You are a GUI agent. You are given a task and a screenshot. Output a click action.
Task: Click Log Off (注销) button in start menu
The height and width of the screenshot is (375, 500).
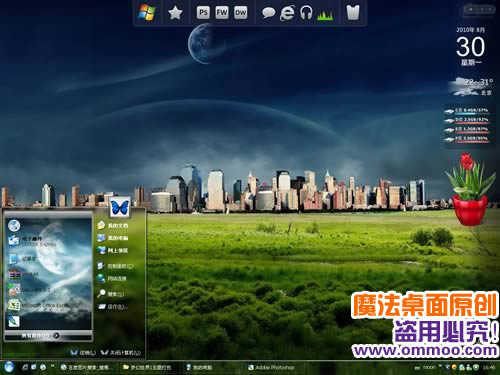coord(83,352)
